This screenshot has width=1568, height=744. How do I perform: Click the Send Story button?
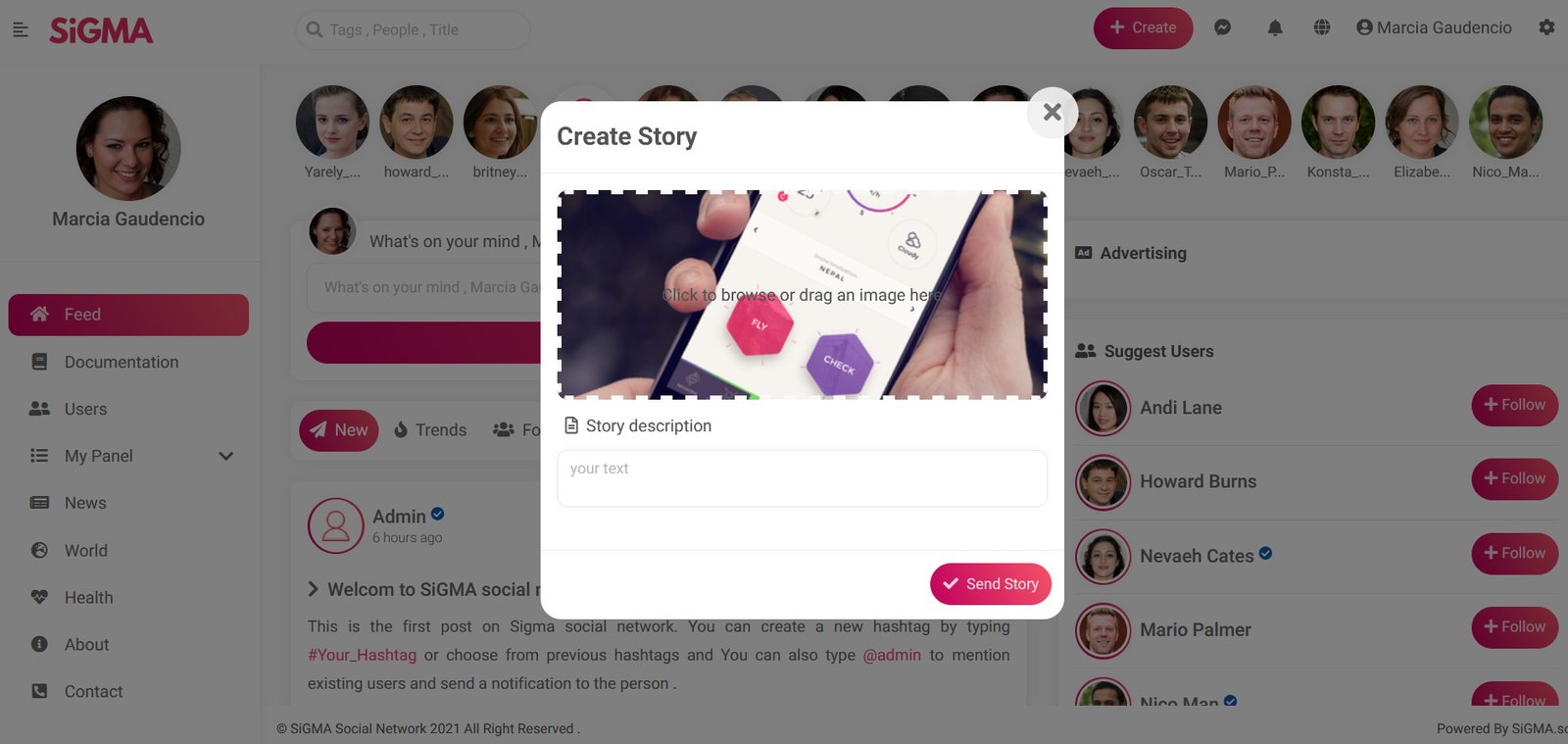click(991, 584)
